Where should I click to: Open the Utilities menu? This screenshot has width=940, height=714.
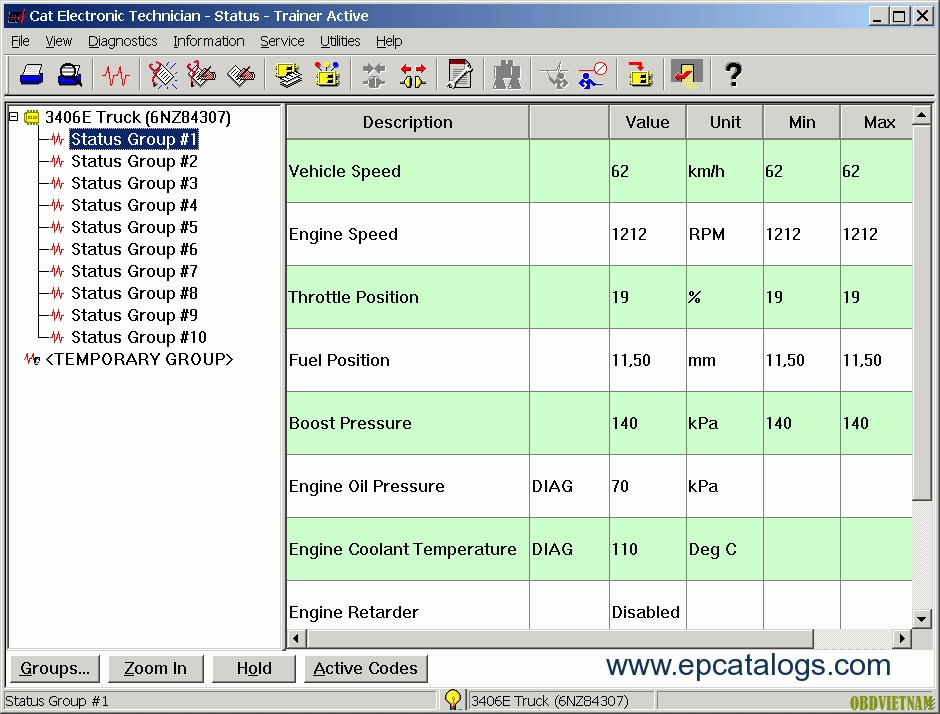click(x=340, y=41)
